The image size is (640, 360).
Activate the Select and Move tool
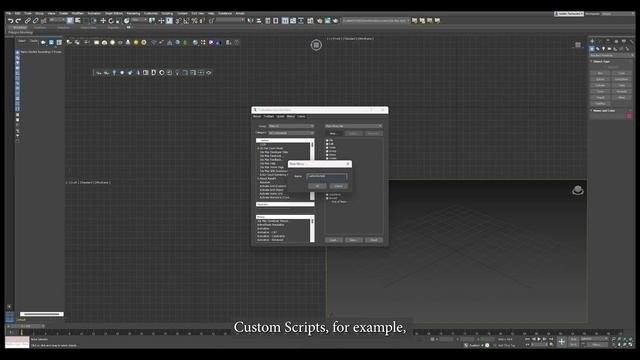tap(103, 20)
